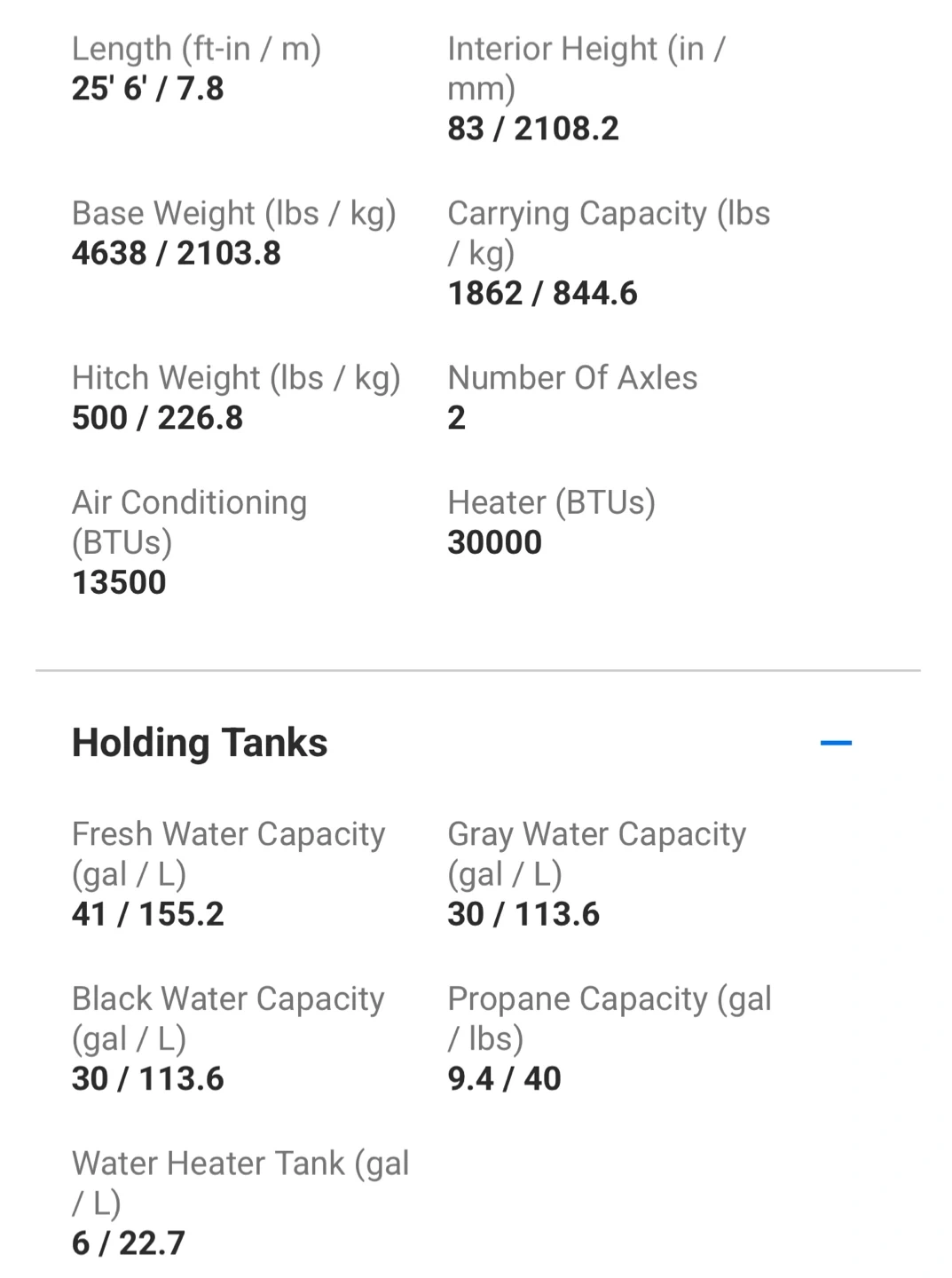
Task: Select the Base Weight value 4638 / 2103.8
Action: (x=176, y=254)
